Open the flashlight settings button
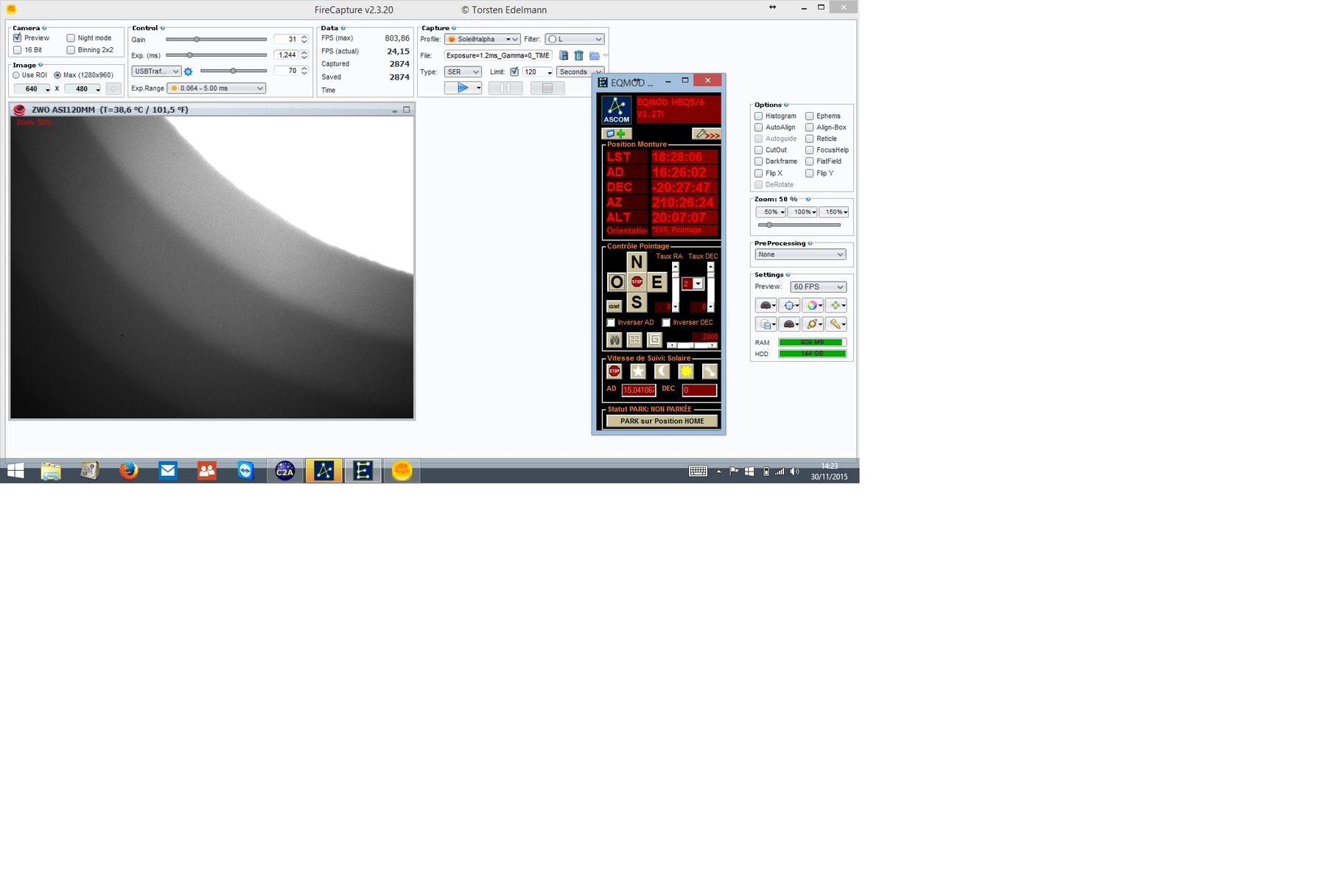The width and height of the screenshot is (1344, 896). (x=836, y=324)
